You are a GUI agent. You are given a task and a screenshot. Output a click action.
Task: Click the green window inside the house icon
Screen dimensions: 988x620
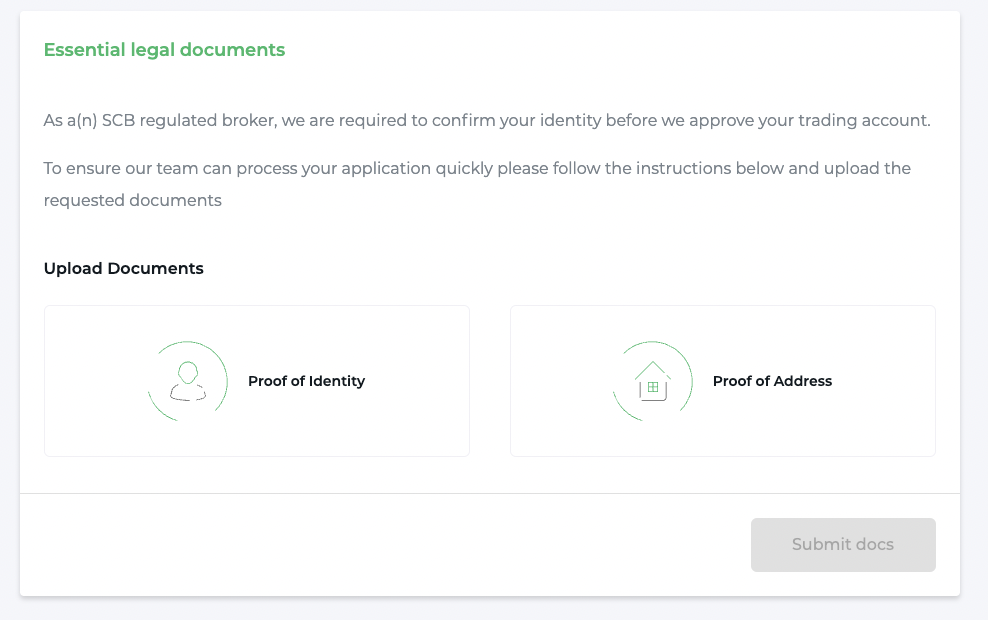(652, 387)
